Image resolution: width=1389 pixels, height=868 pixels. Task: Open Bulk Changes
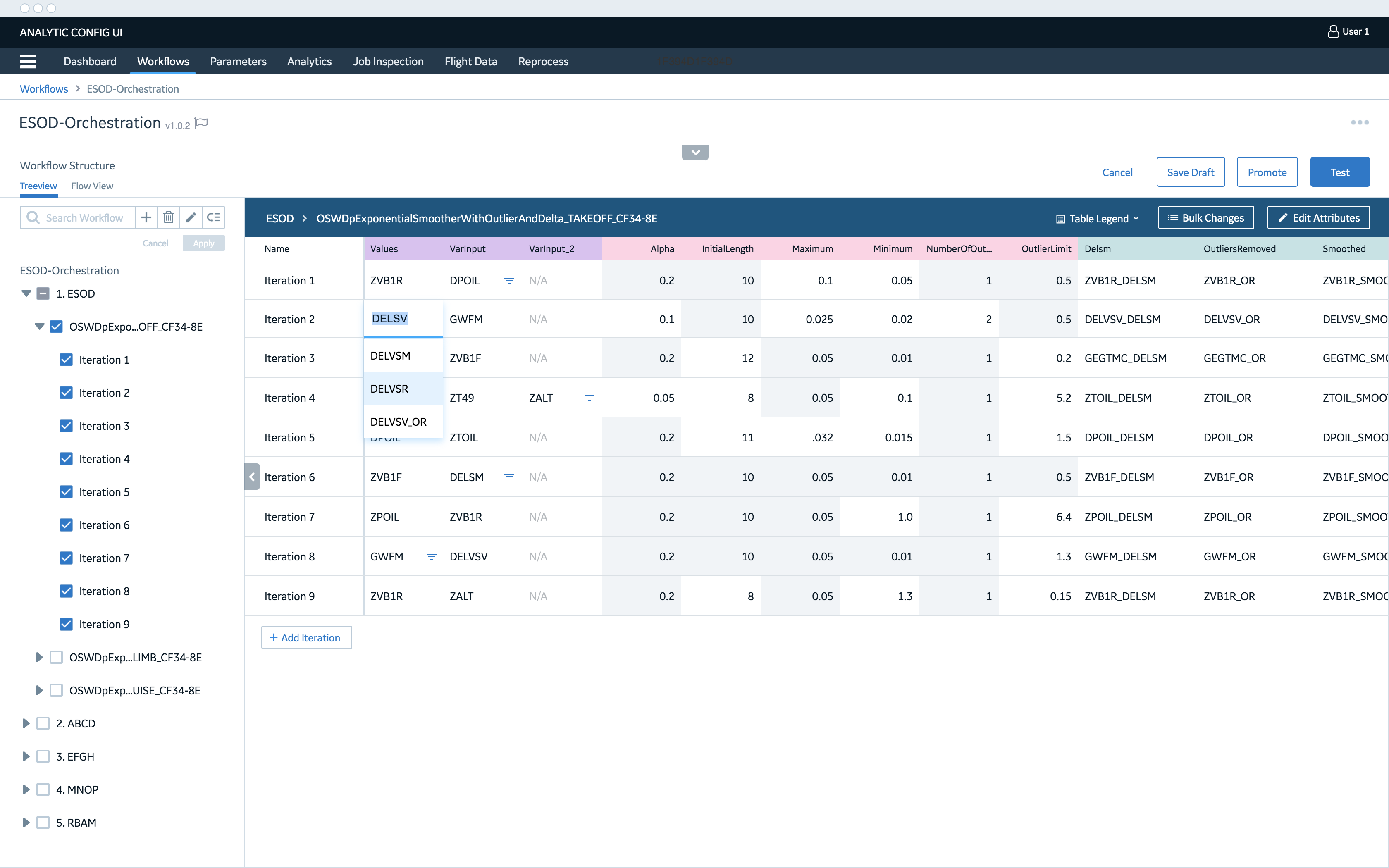1206,217
